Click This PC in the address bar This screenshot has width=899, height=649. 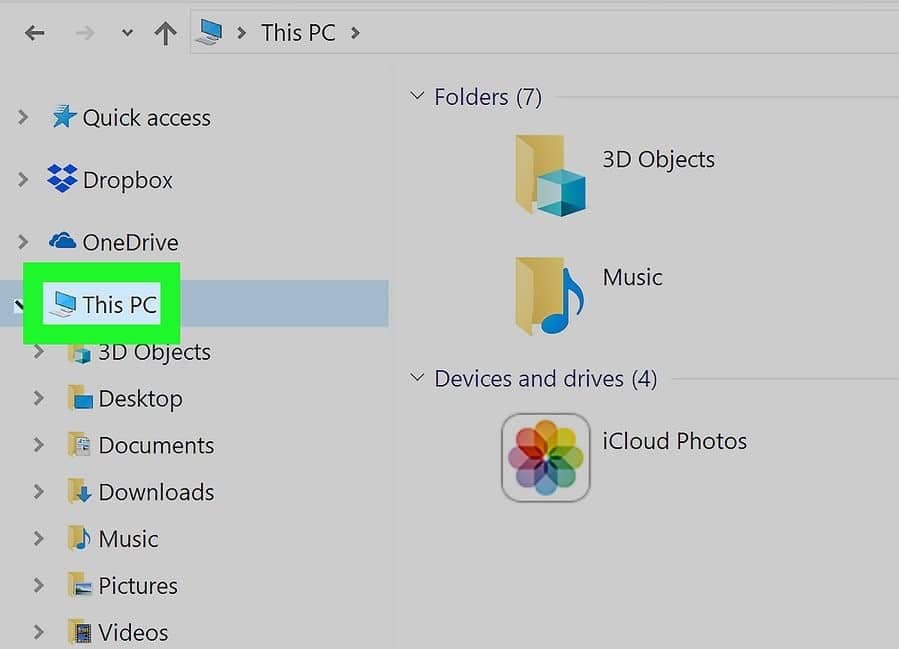click(x=297, y=33)
